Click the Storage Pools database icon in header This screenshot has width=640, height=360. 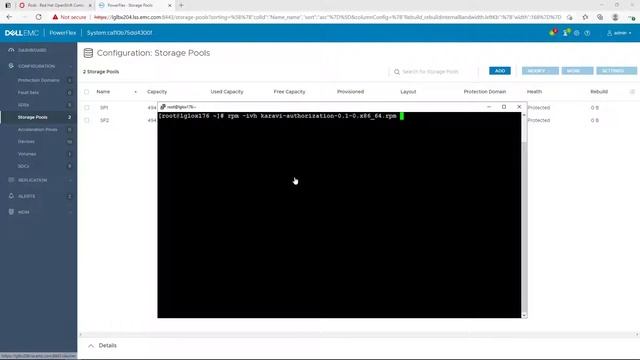[x=88, y=53]
